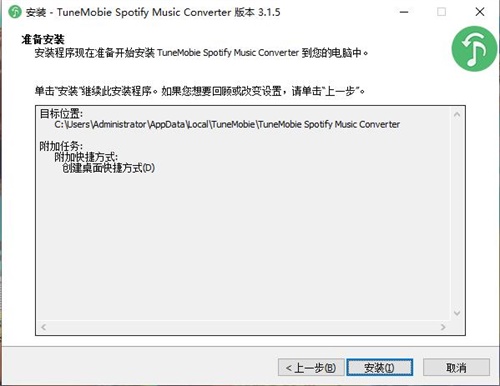Cancel setup with the 取消 button
Image resolution: width=500 pixels, height=386 pixels.
pyautogui.click(x=456, y=367)
